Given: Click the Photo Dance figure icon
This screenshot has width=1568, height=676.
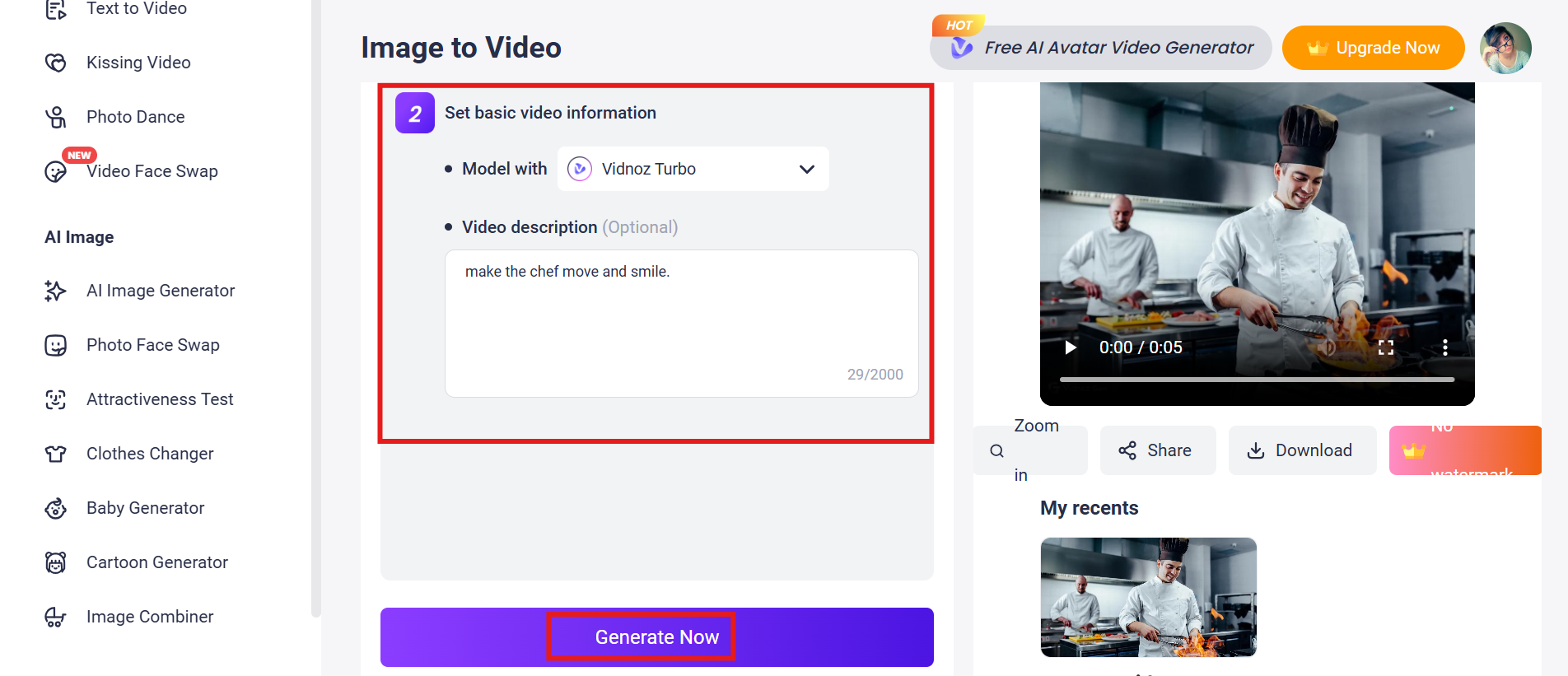Looking at the screenshot, I should coord(55,117).
